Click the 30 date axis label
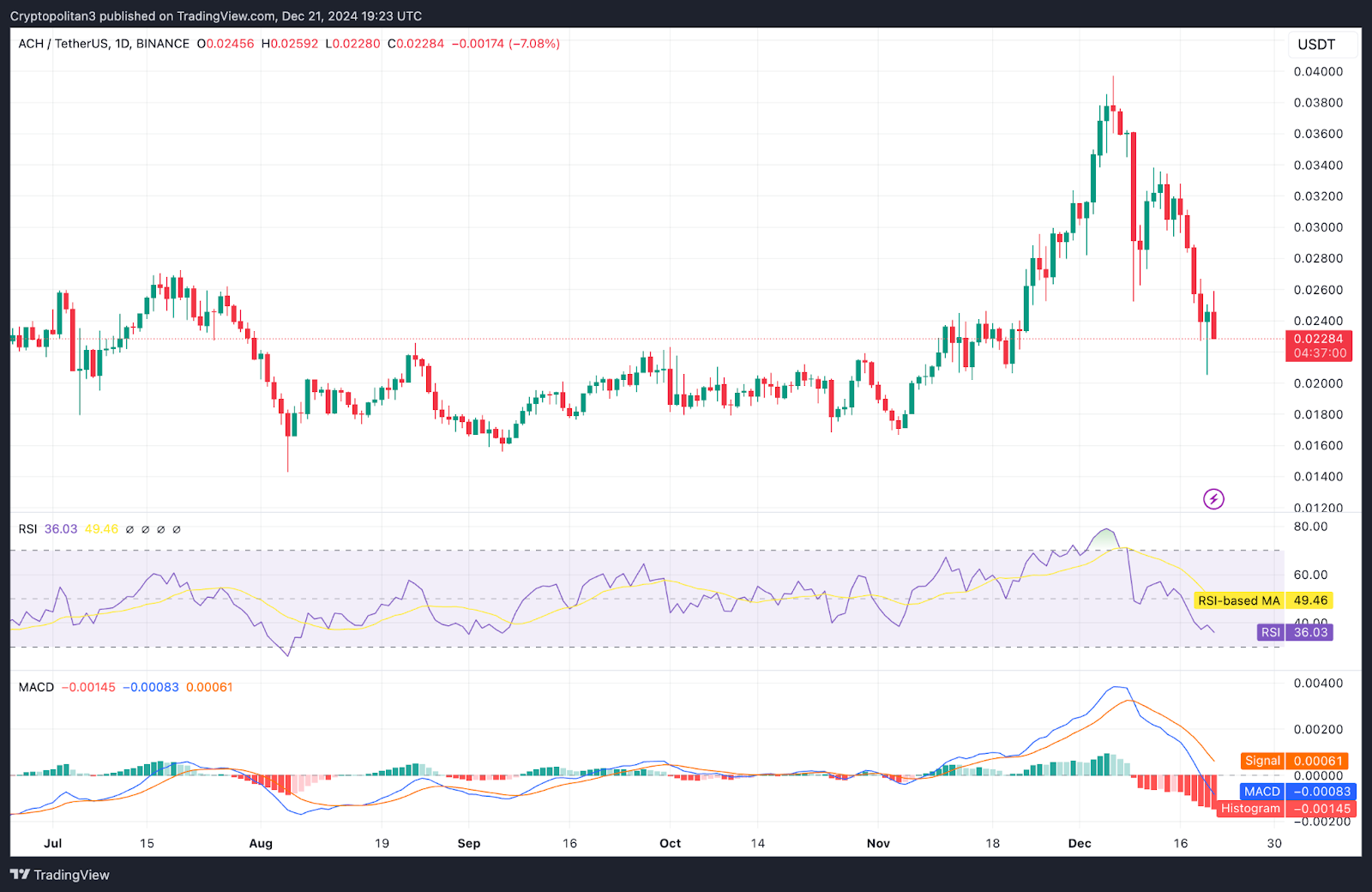Viewport: 1372px width, 892px height. [x=1274, y=843]
